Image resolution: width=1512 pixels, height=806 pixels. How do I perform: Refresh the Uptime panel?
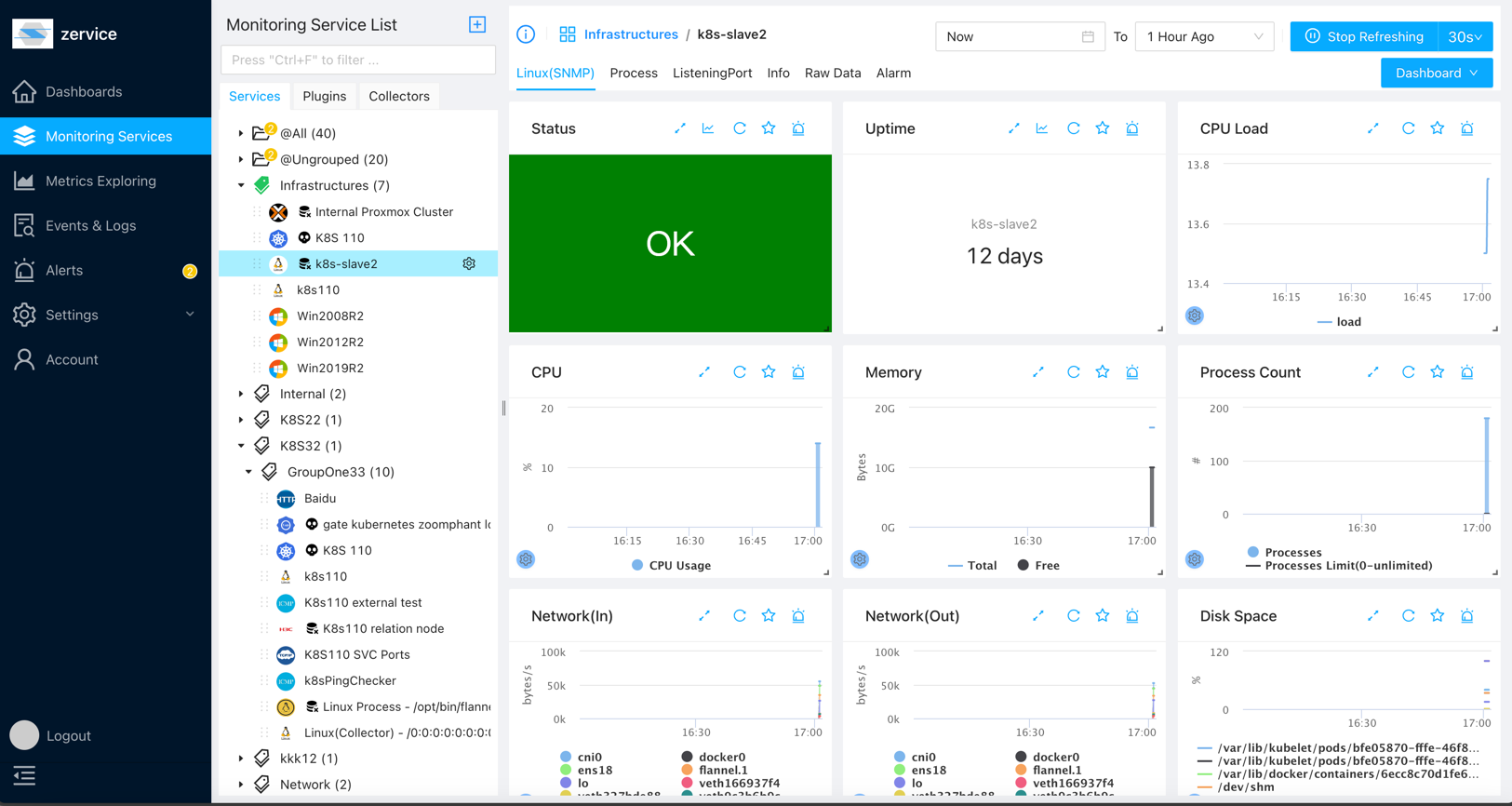(1073, 128)
